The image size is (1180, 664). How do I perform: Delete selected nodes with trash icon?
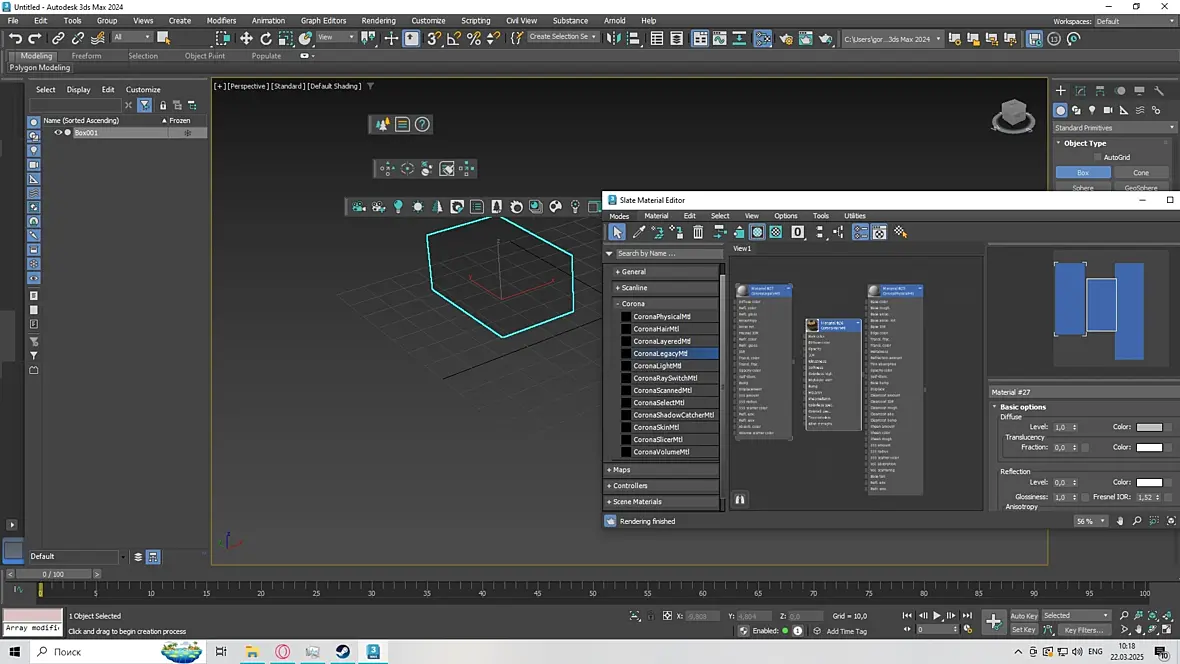[698, 232]
